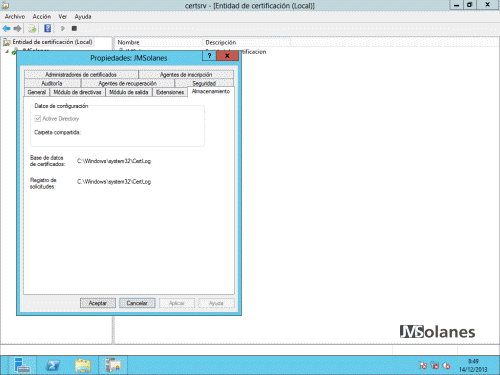
Task: Collapse the tree node under Entidad de certificación
Action: pos(7,51)
